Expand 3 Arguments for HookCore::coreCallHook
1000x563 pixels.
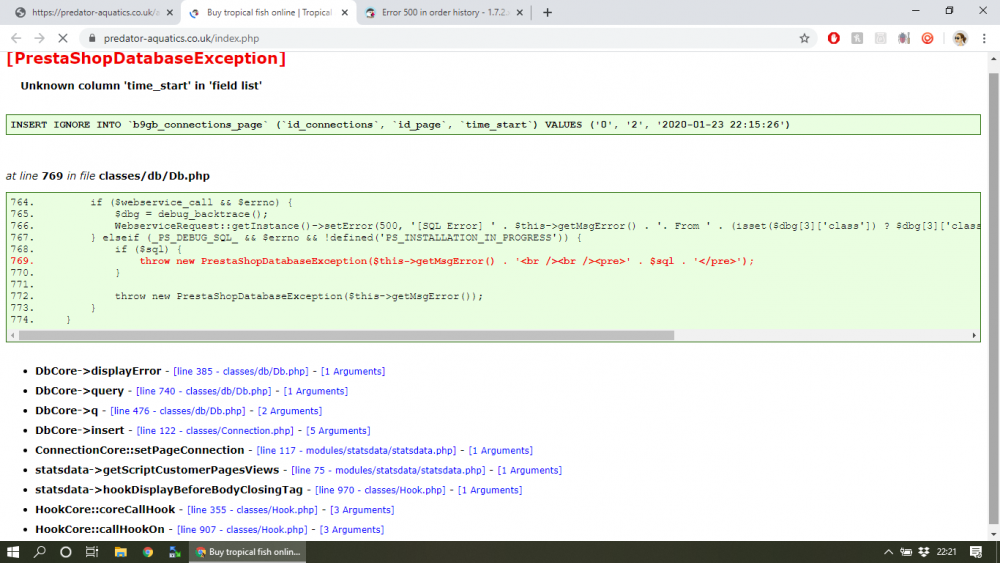click(x=362, y=509)
